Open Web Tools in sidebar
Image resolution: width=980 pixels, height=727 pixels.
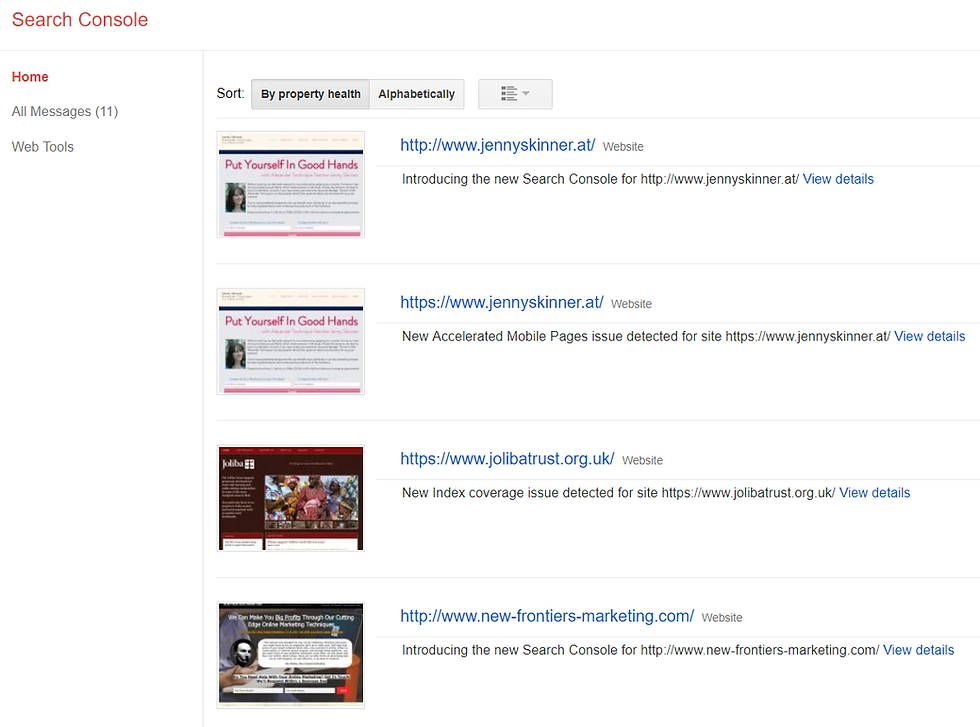(x=42, y=147)
